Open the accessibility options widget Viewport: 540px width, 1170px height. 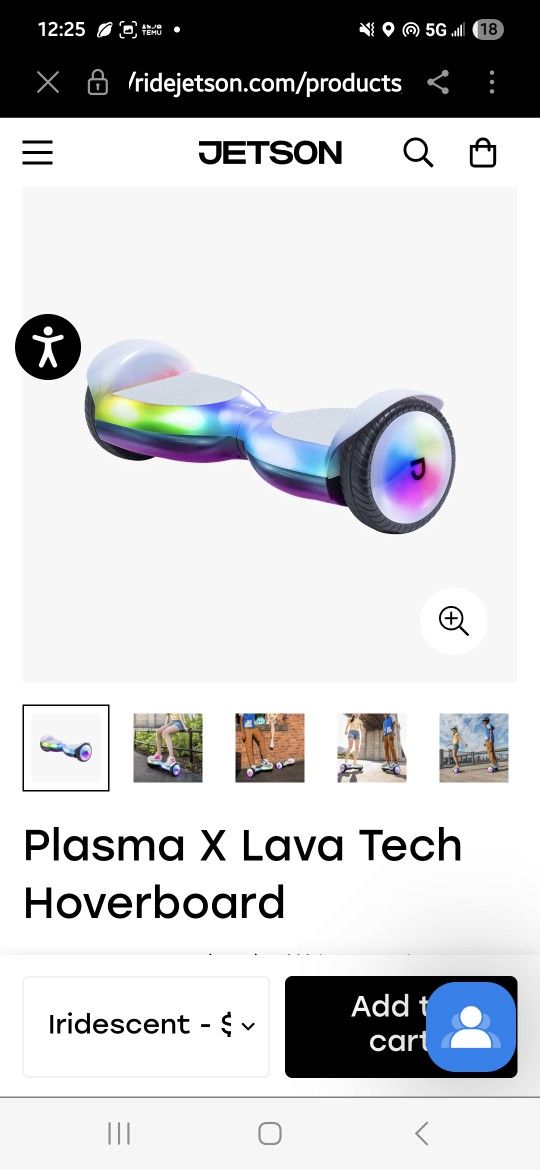pyautogui.click(x=48, y=347)
